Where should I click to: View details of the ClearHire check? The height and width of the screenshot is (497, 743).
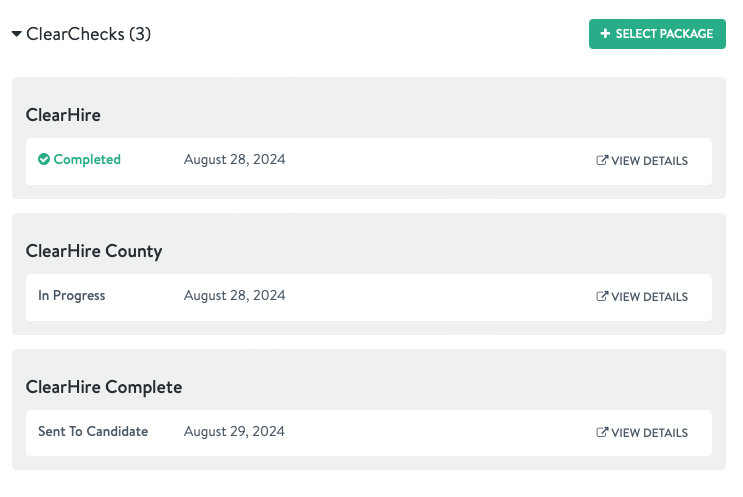coord(642,161)
